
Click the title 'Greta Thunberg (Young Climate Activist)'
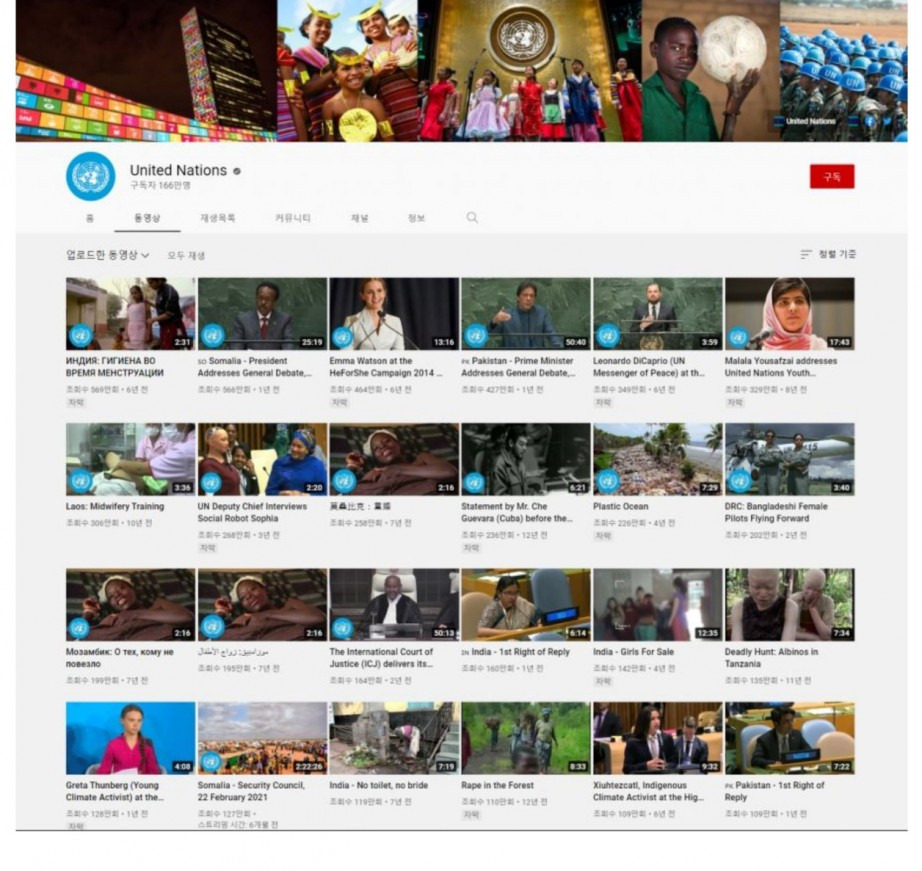pos(115,791)
